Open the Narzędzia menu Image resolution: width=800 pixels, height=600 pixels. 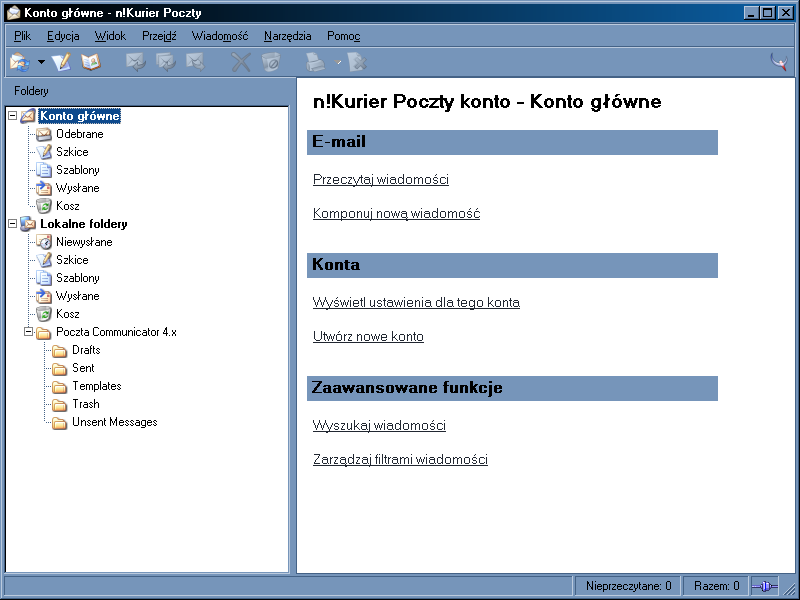coord(288,36)
